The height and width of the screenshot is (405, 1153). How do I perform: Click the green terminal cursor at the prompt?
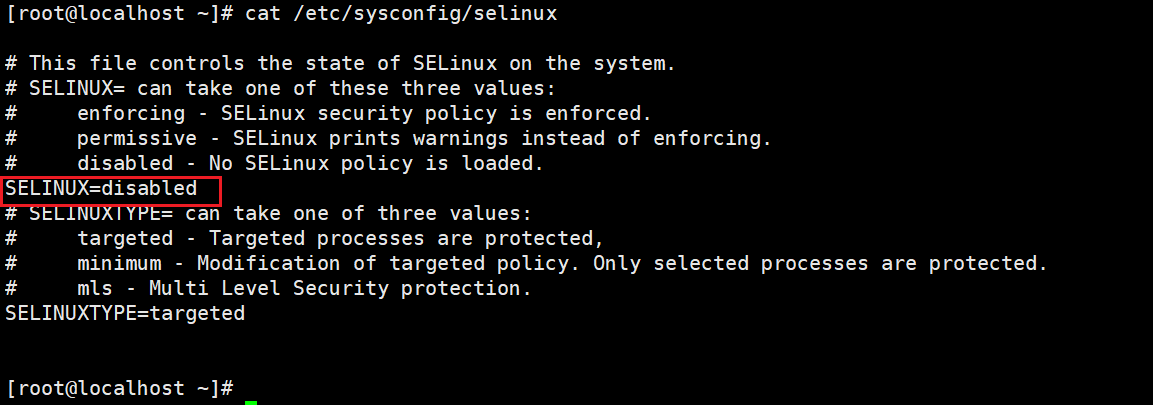[x=251, y=401]
